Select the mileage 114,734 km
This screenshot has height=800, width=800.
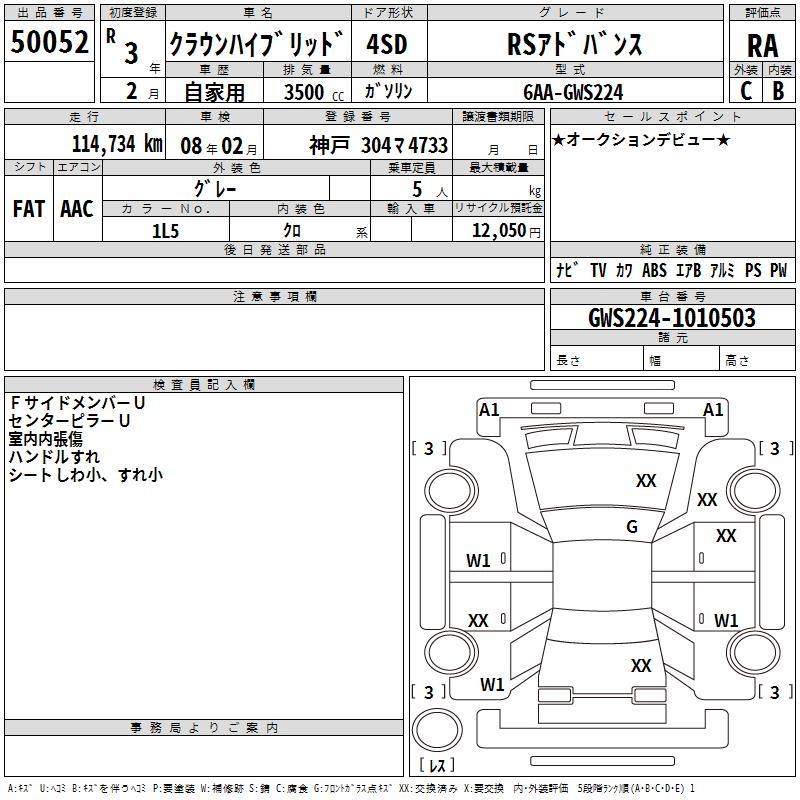click(x=117, y=144)
